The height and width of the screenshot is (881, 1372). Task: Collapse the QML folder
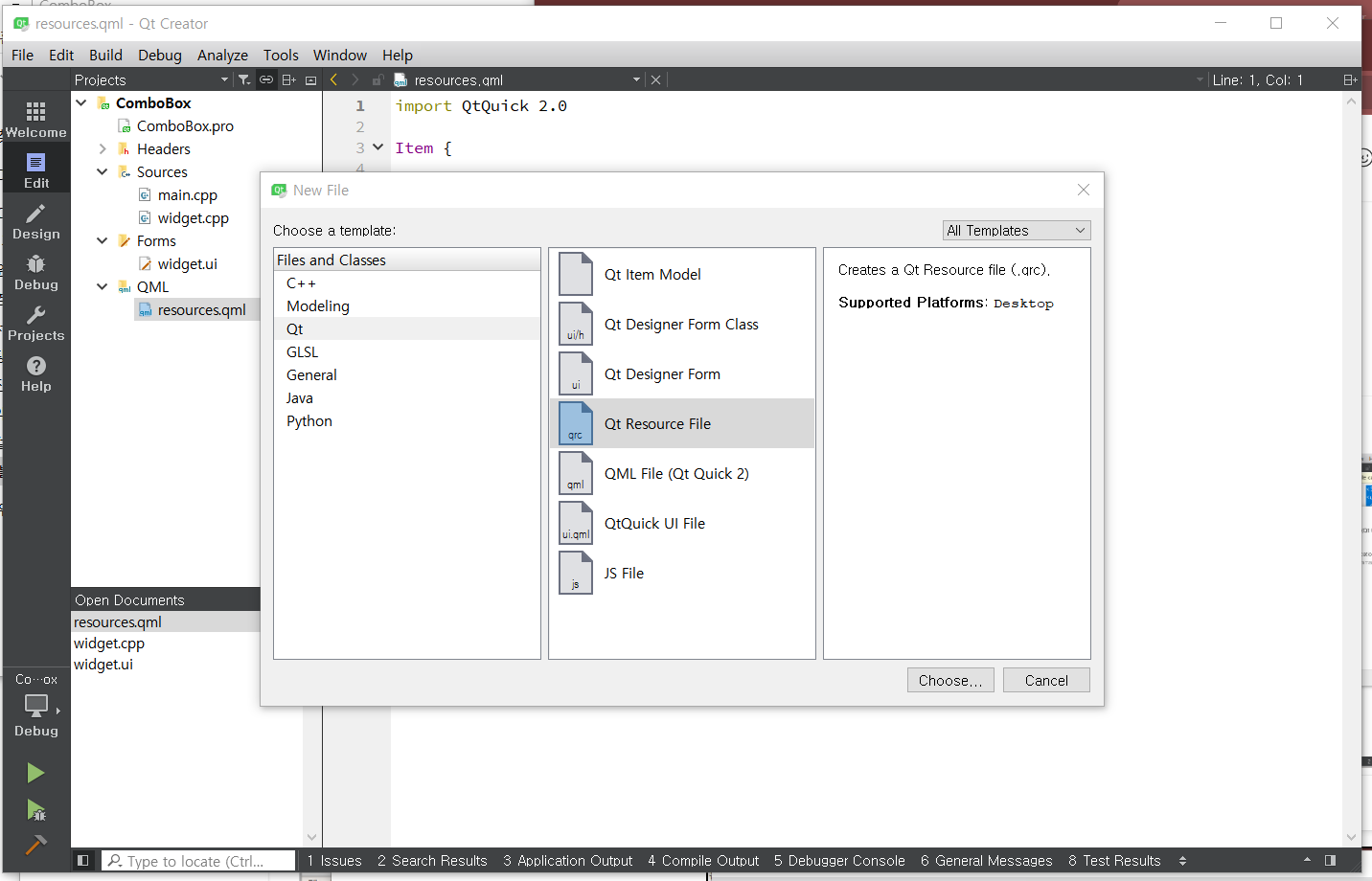click(103, 286)
